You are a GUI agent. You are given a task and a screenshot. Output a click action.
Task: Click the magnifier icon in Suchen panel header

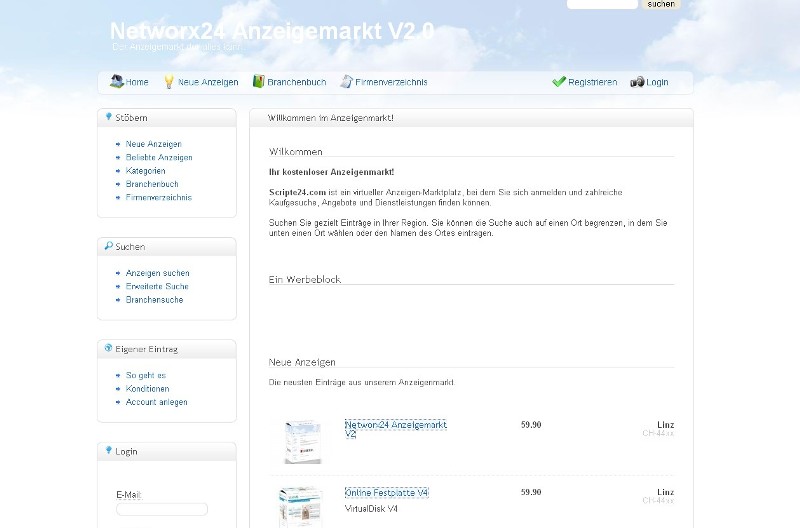pos(108,246)
